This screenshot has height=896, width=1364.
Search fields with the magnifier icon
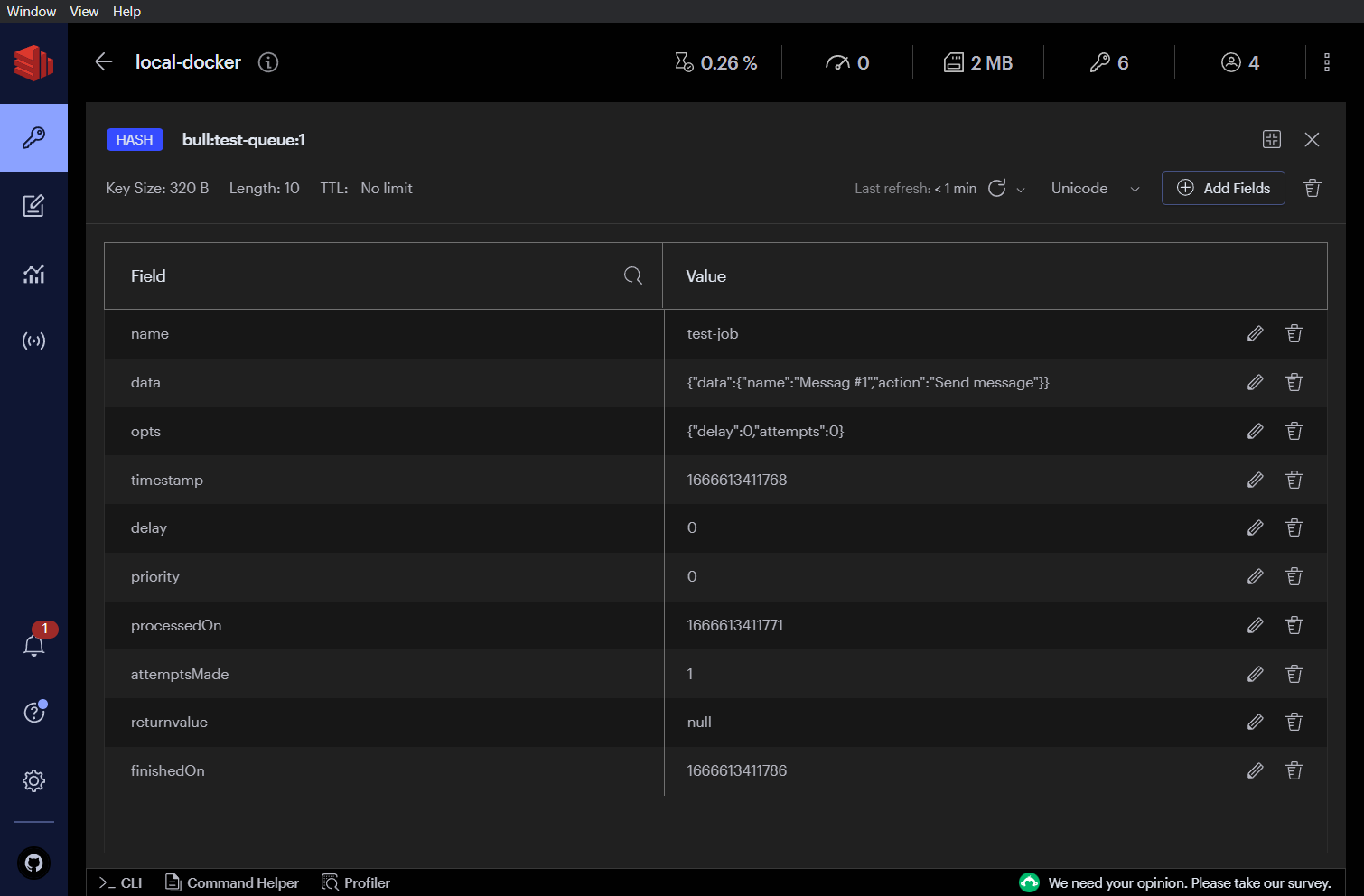pyautogui.click(x=633, y=275)
